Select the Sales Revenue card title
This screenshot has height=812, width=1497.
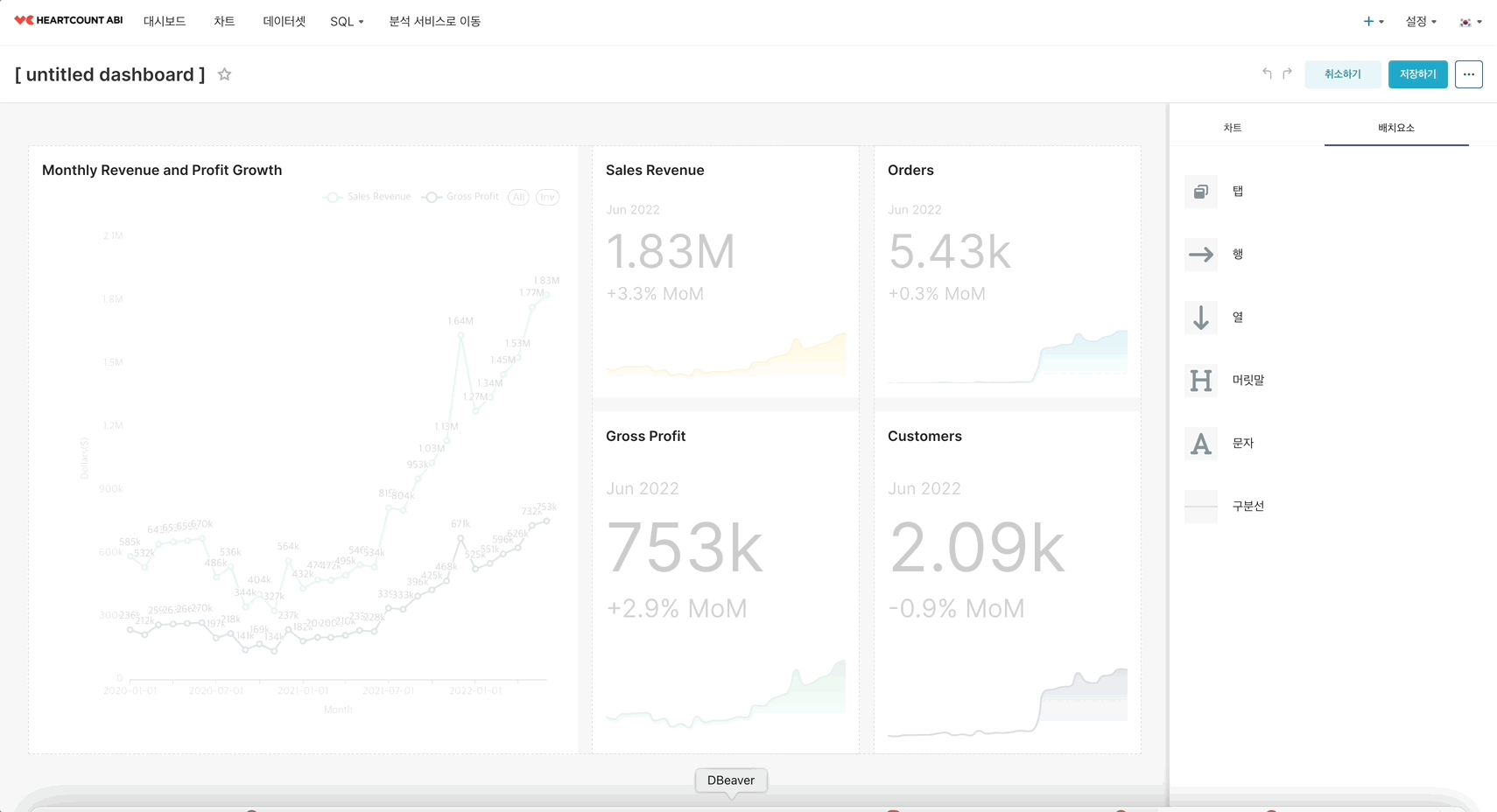655,170
